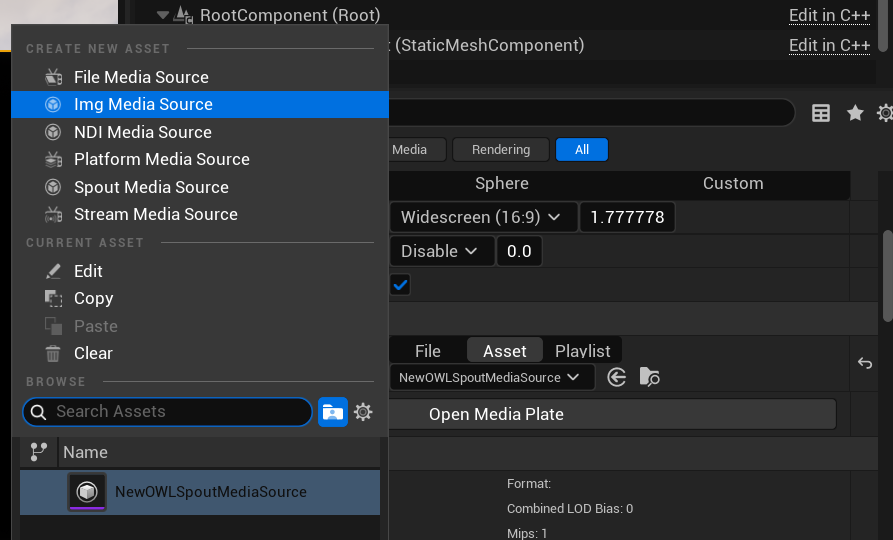Click the Combined LOD Bias: 0 text
The height and width of the screenshot is (540, 893).
point(570,509)
